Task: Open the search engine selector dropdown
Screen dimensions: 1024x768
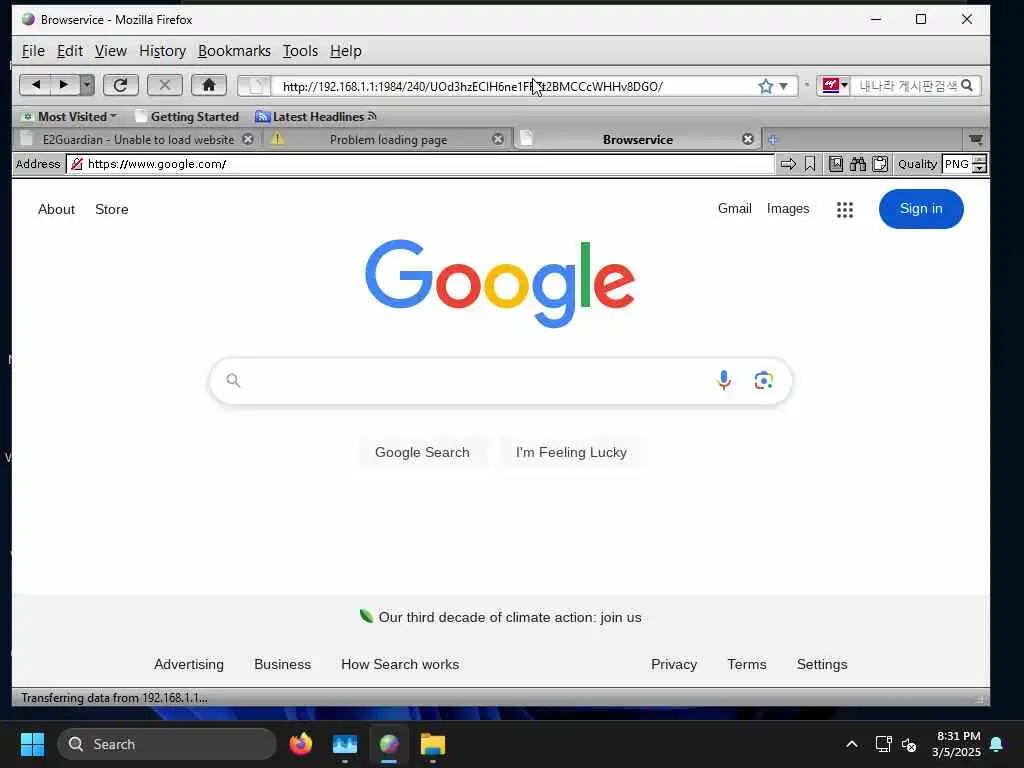Action: tap(834, 86)
